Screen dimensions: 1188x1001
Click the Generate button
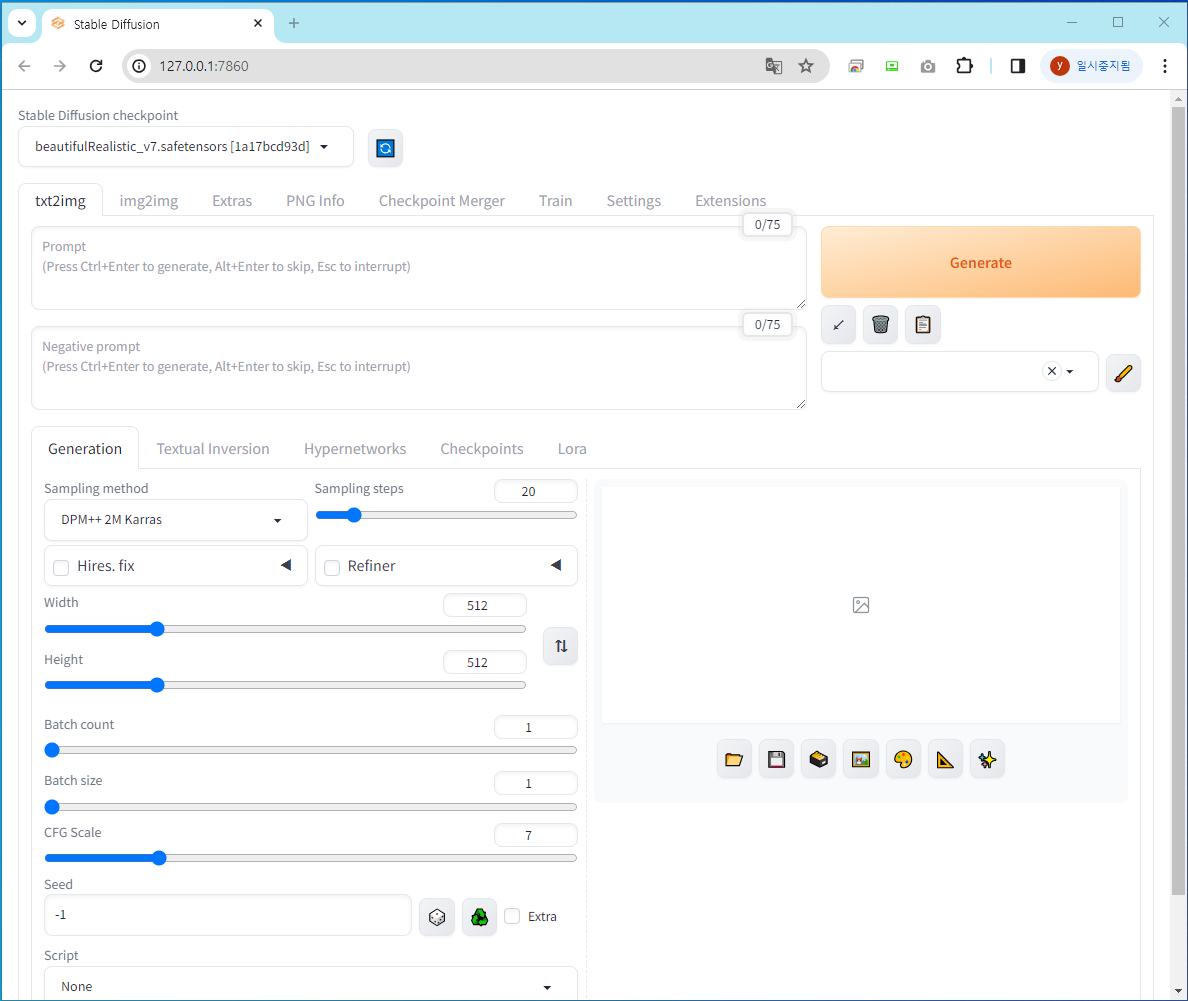pyautogui.click(x=980, y=262)
